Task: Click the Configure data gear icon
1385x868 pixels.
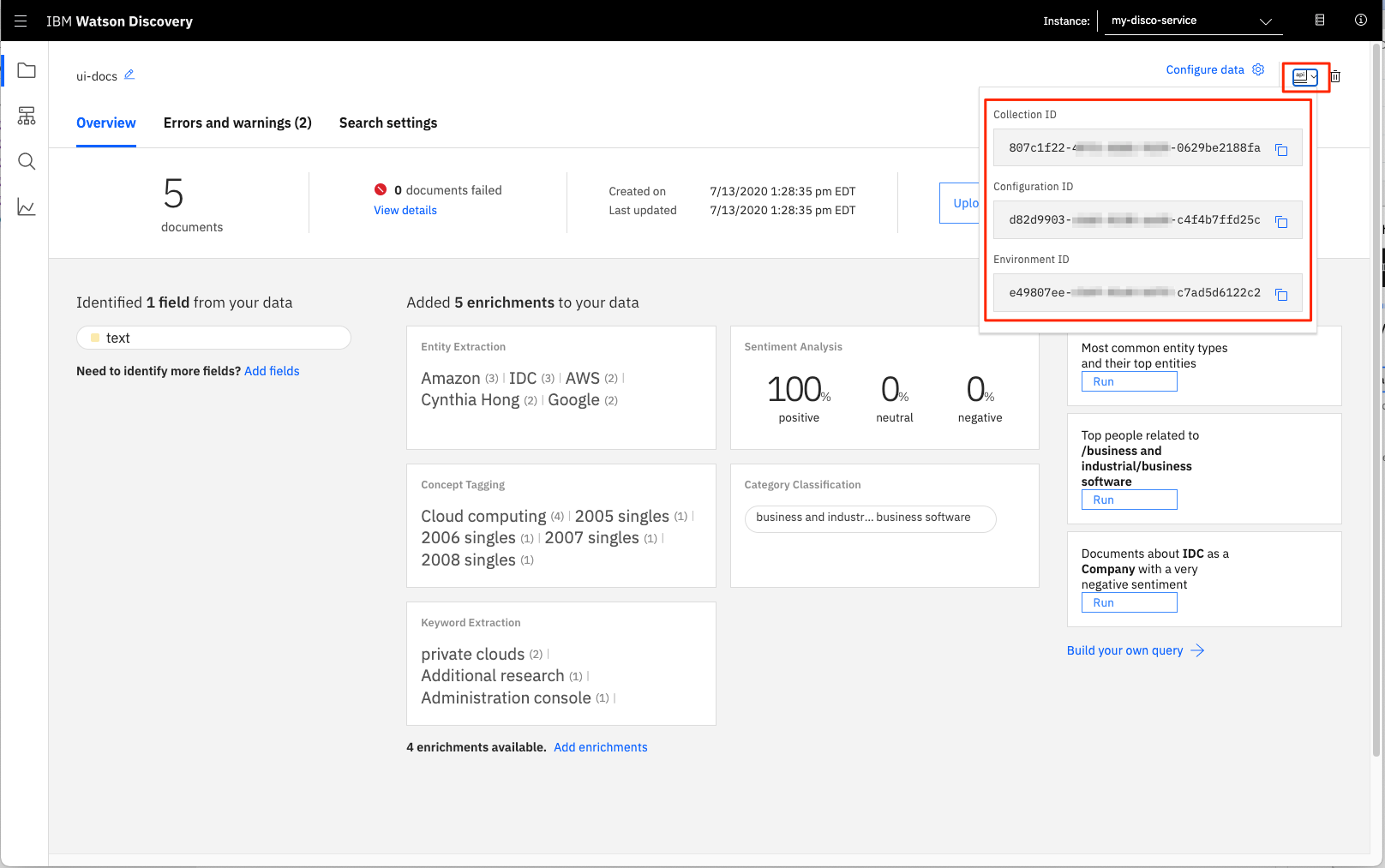Action: (1258, 69)
